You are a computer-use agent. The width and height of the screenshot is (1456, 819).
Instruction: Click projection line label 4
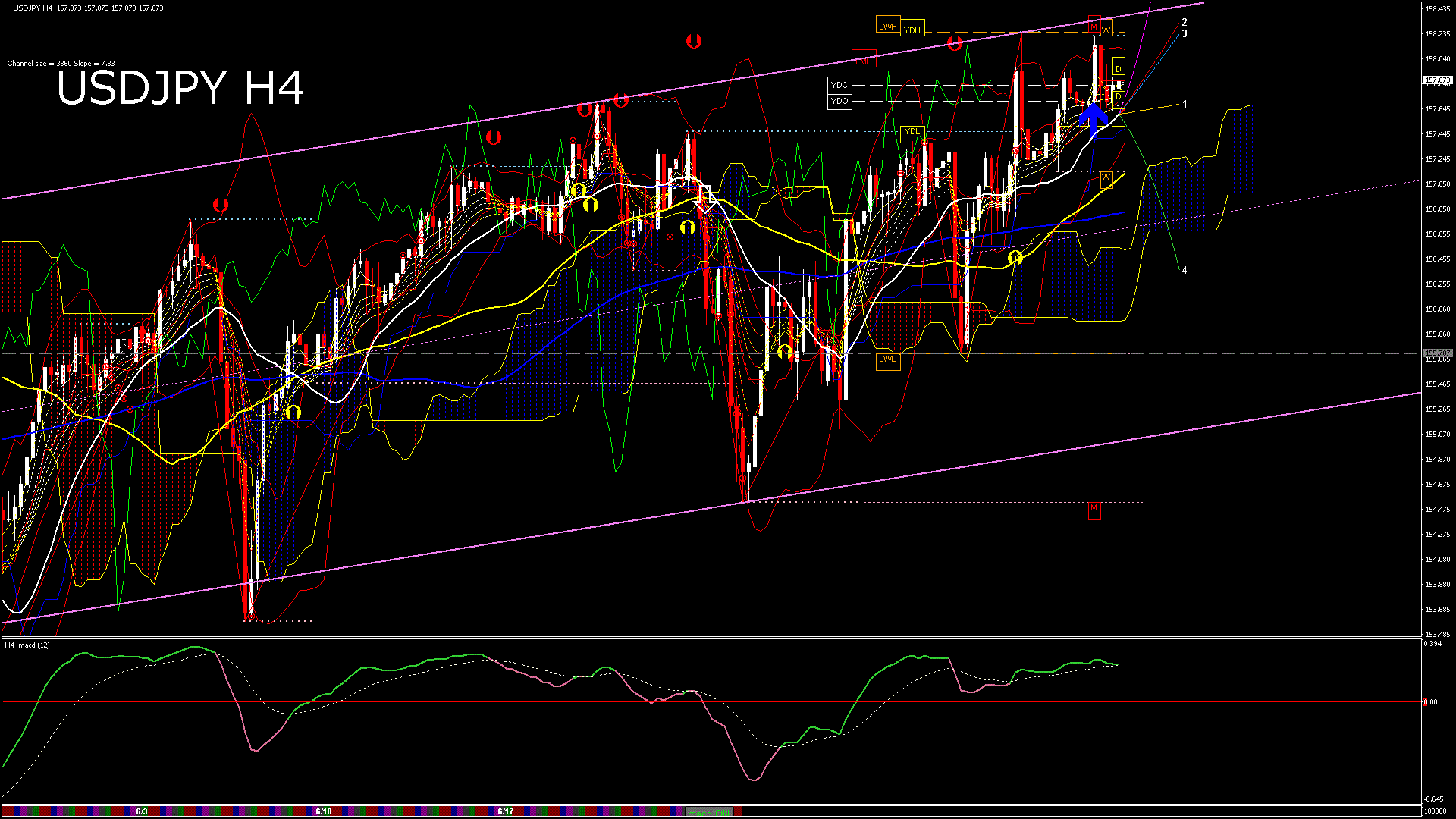(x=1185, y=270)
